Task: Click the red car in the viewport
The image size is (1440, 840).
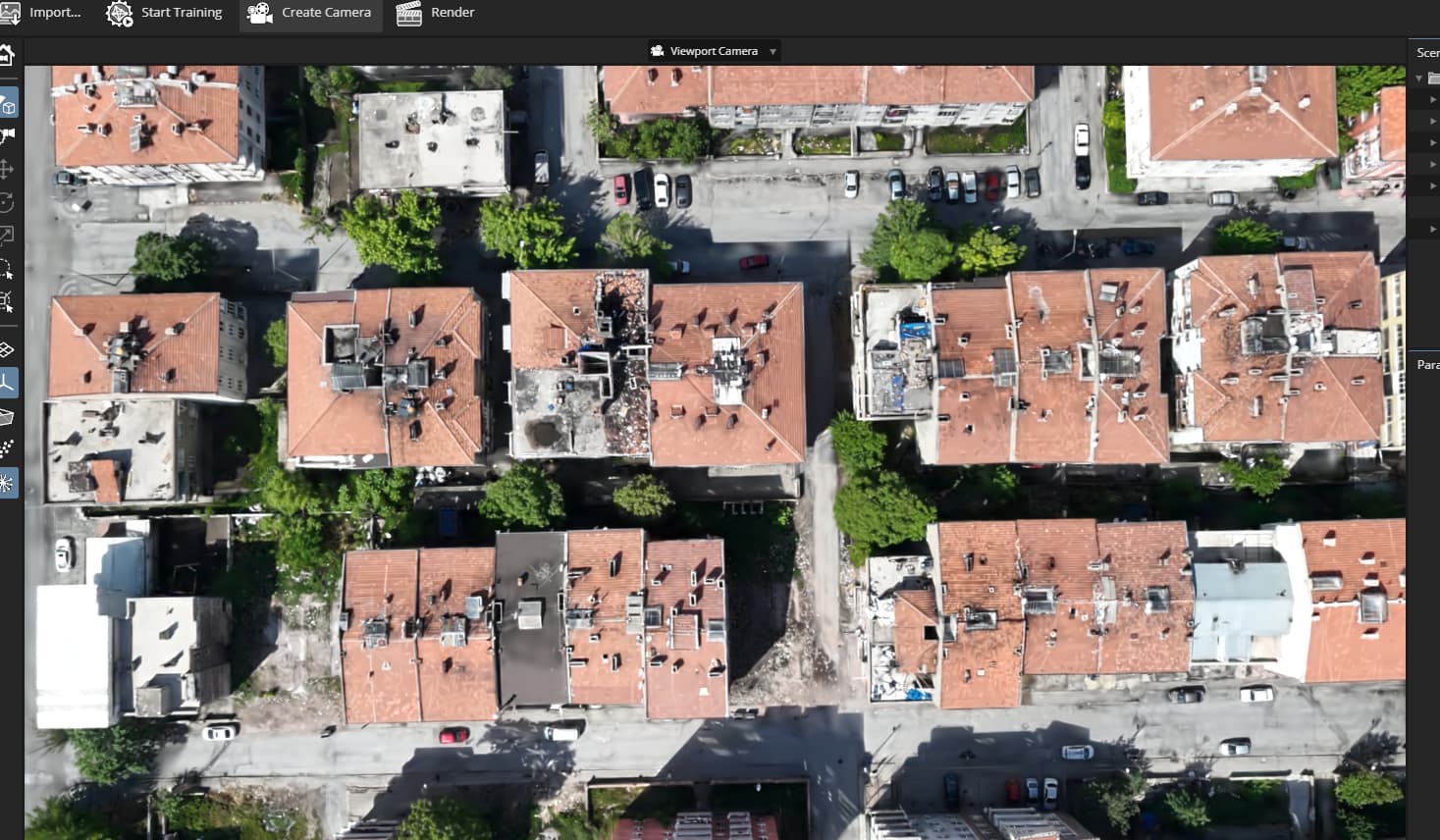Action: tap(754, 262)
